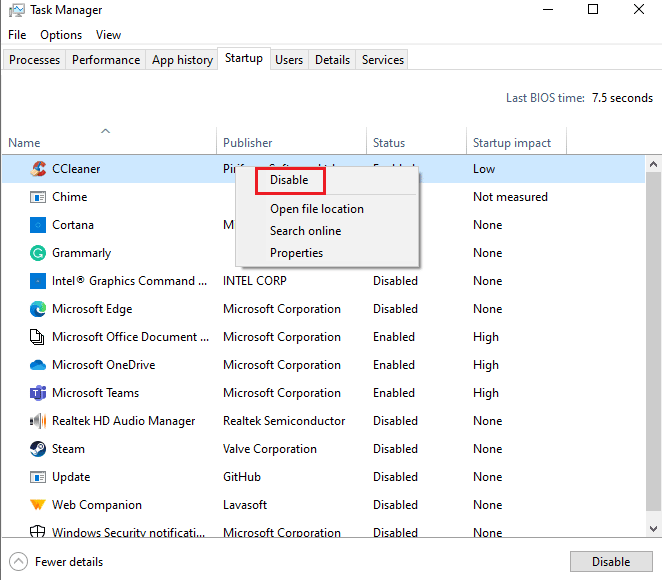Switch to the Processes tab

pyautogui.click(x=35, y=60)
